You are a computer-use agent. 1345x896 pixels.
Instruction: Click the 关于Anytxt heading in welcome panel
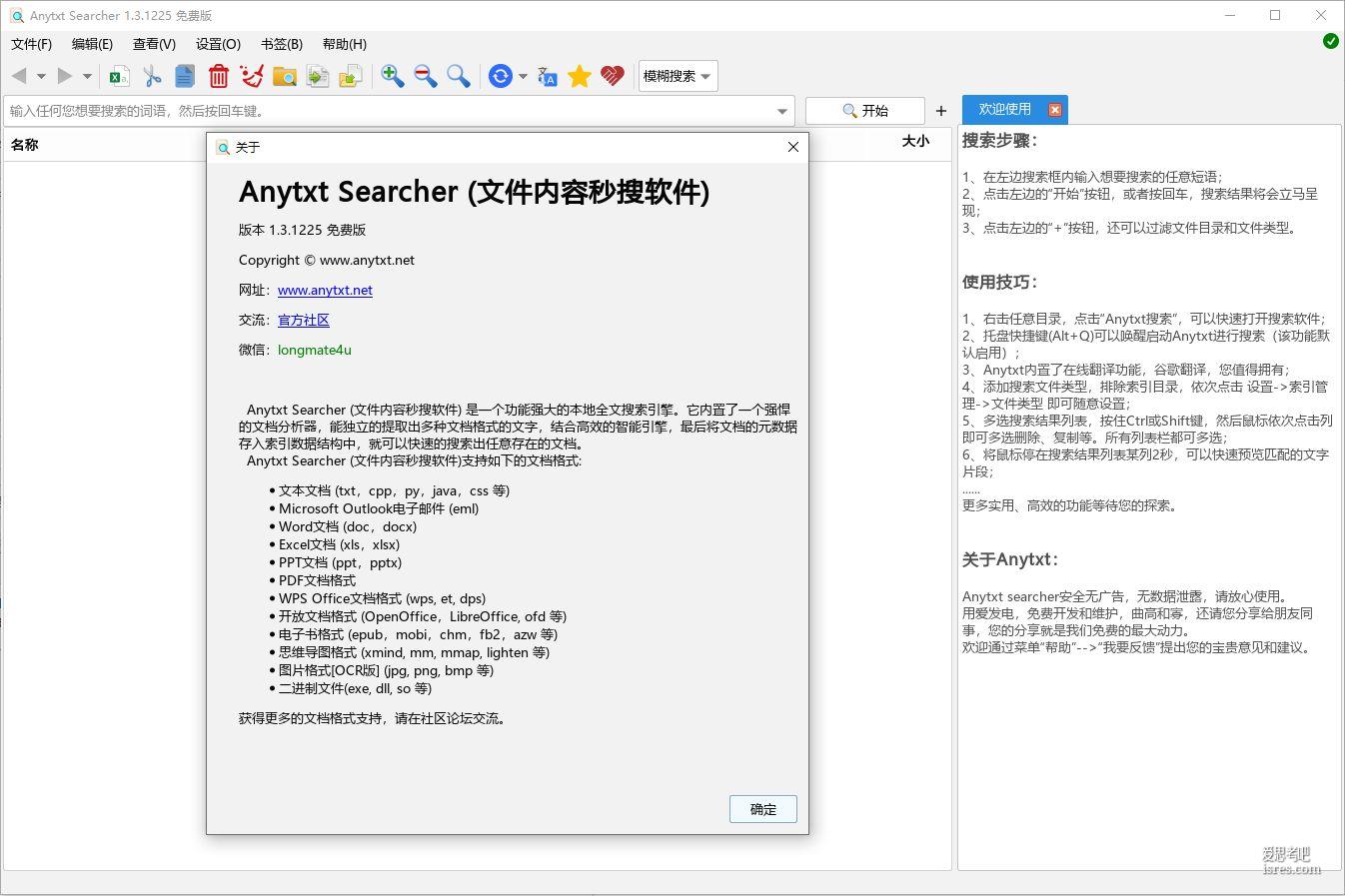tap(1010, 559)
